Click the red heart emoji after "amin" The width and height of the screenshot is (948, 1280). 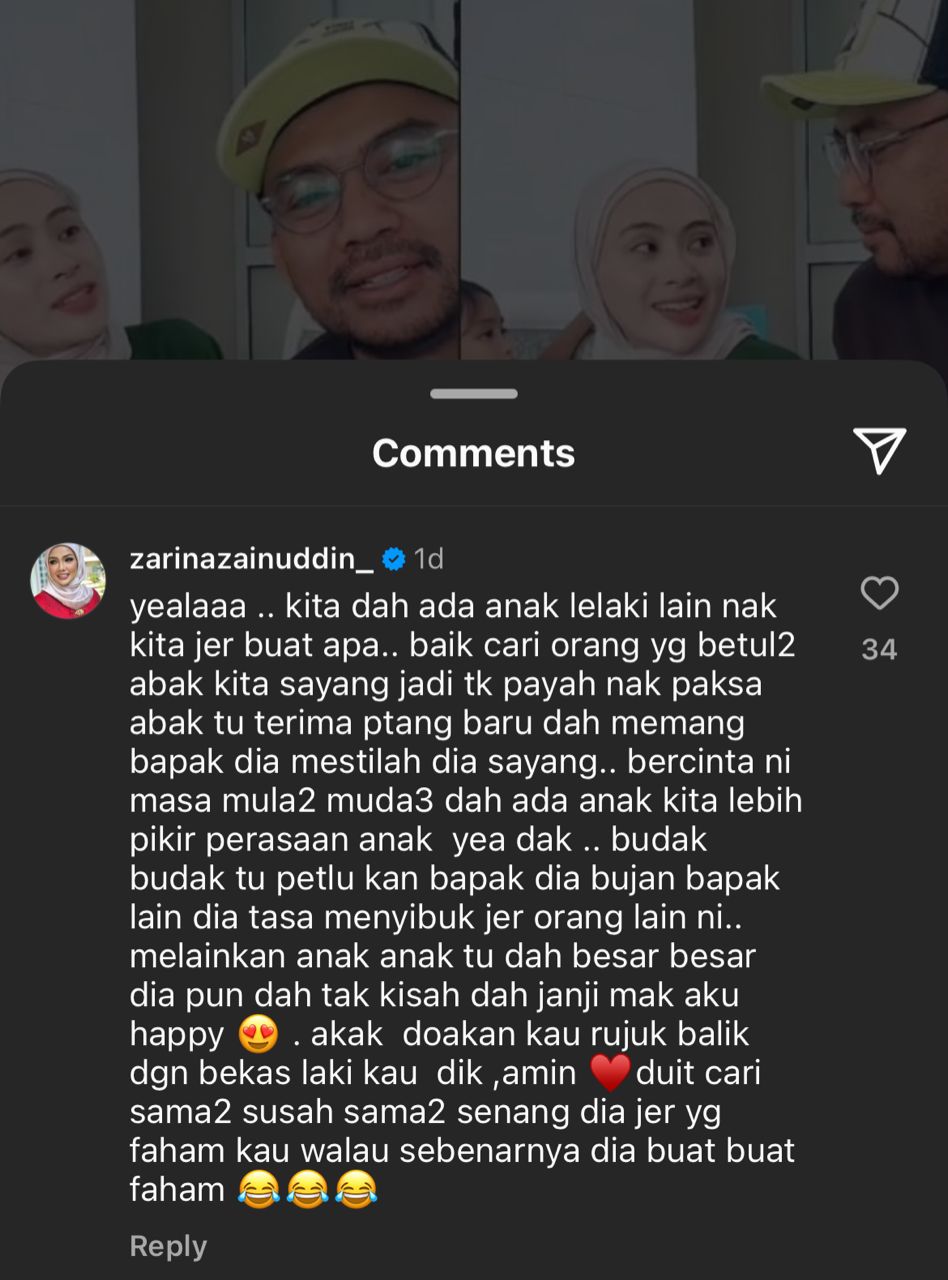pos(610,1073)
